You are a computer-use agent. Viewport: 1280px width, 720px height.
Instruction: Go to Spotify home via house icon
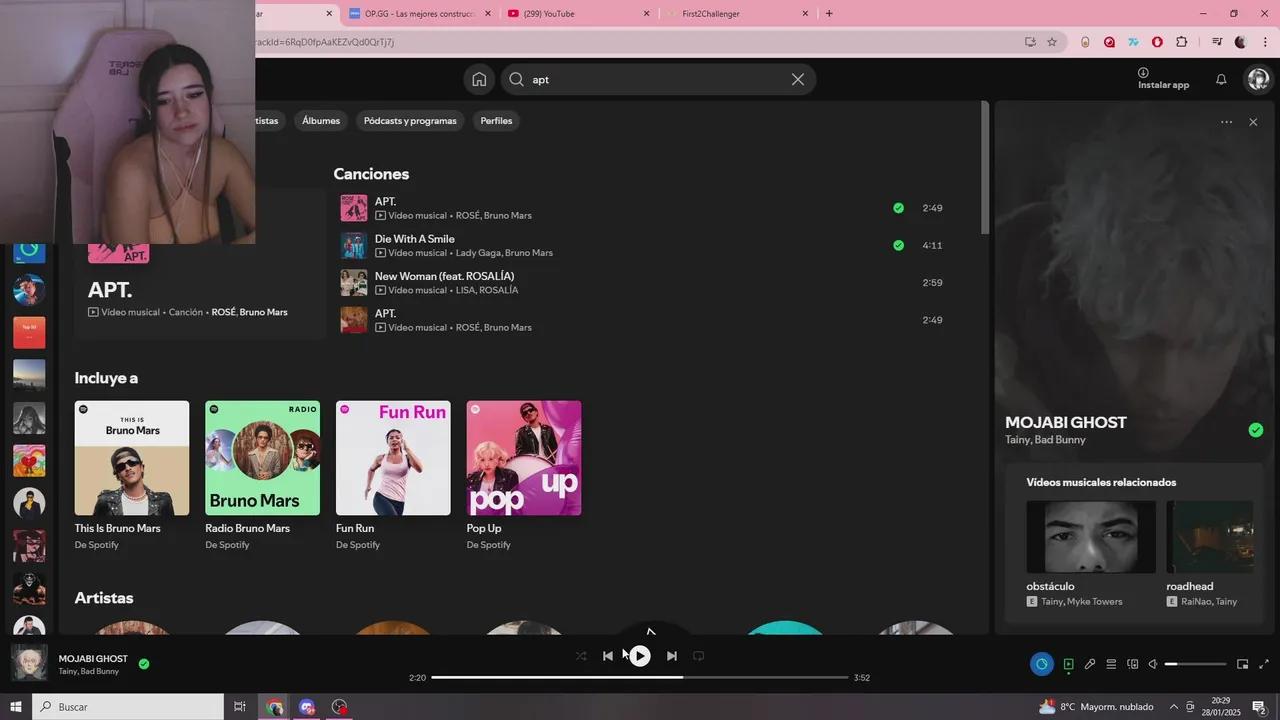479,80
